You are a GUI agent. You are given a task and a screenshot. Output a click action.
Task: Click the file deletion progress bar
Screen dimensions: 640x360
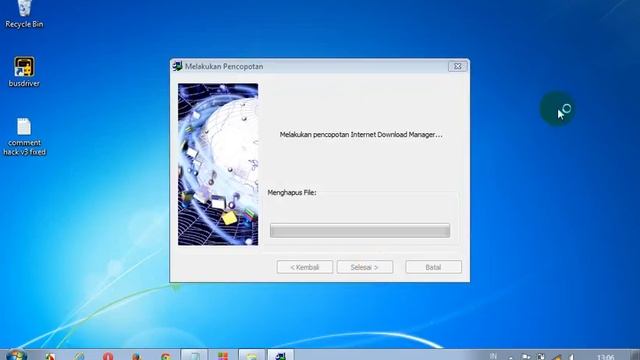[360, 230]
